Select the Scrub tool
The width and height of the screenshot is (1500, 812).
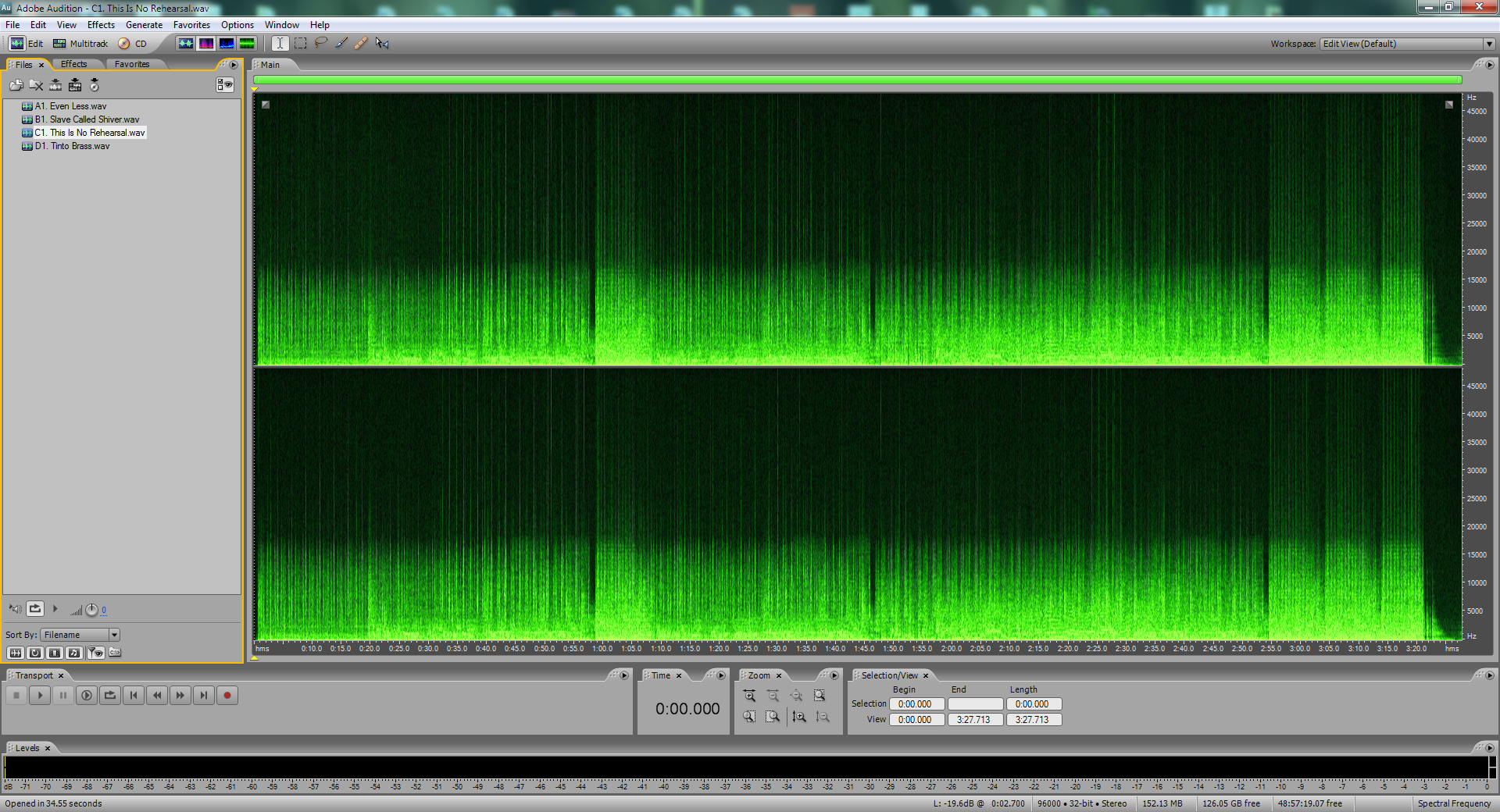(381, 44)
